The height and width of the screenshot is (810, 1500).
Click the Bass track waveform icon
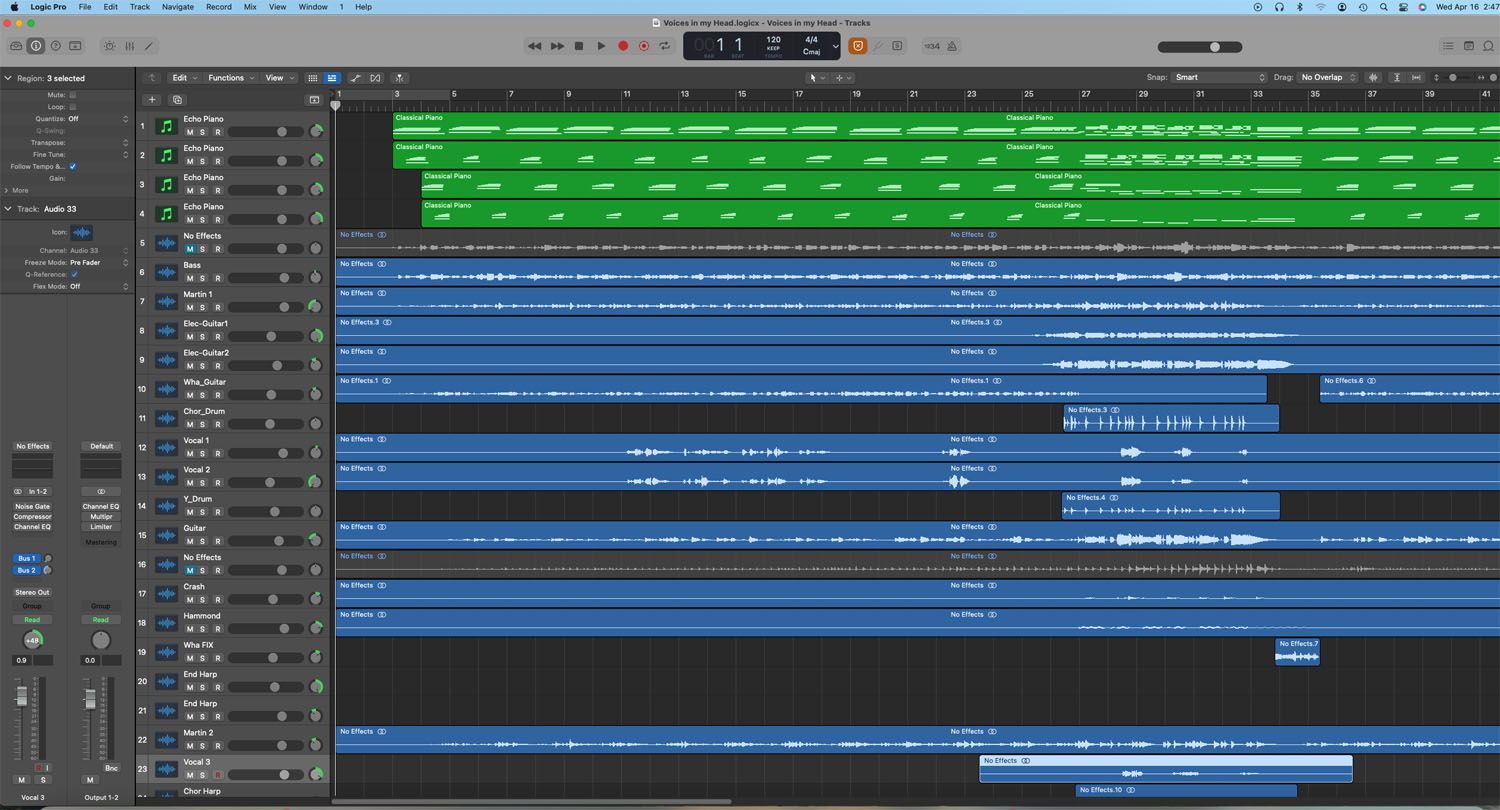click(166, 272)
